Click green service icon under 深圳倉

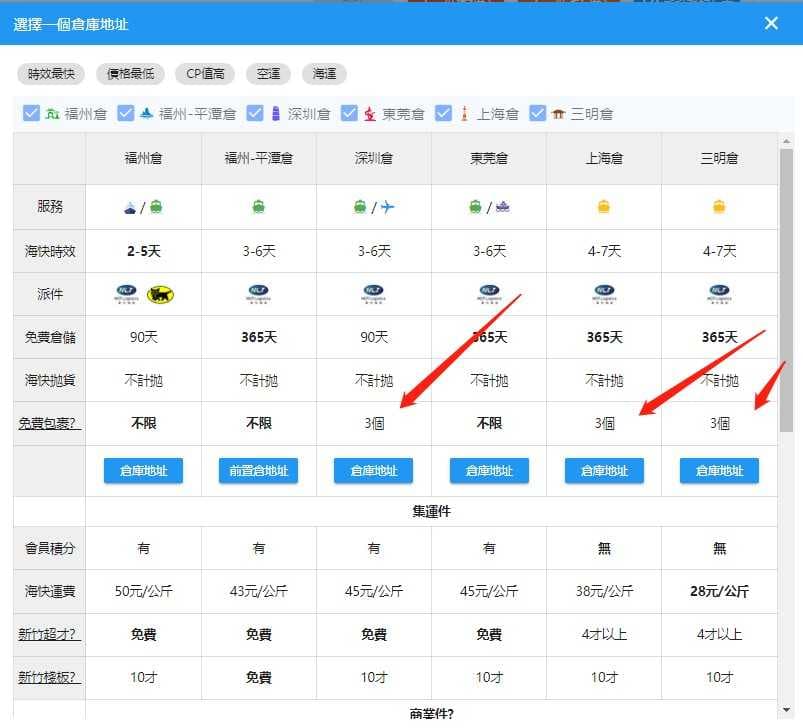point(360,207)
